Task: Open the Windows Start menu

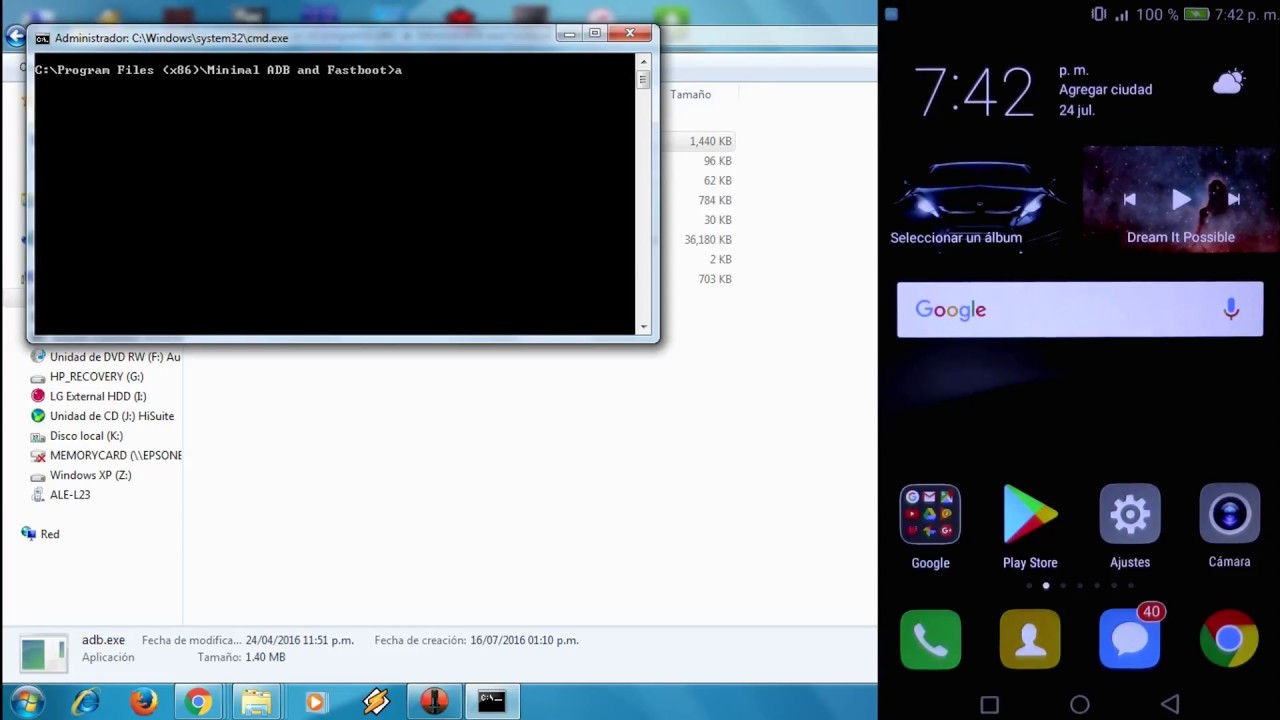Action: (26, 701)
